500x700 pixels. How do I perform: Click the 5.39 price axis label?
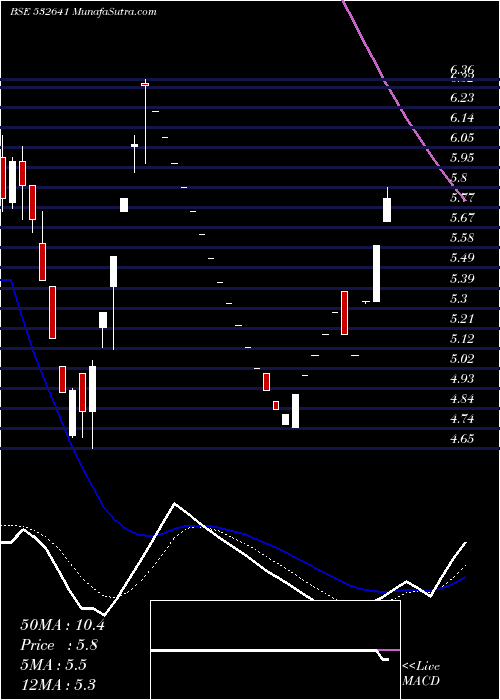462,279
